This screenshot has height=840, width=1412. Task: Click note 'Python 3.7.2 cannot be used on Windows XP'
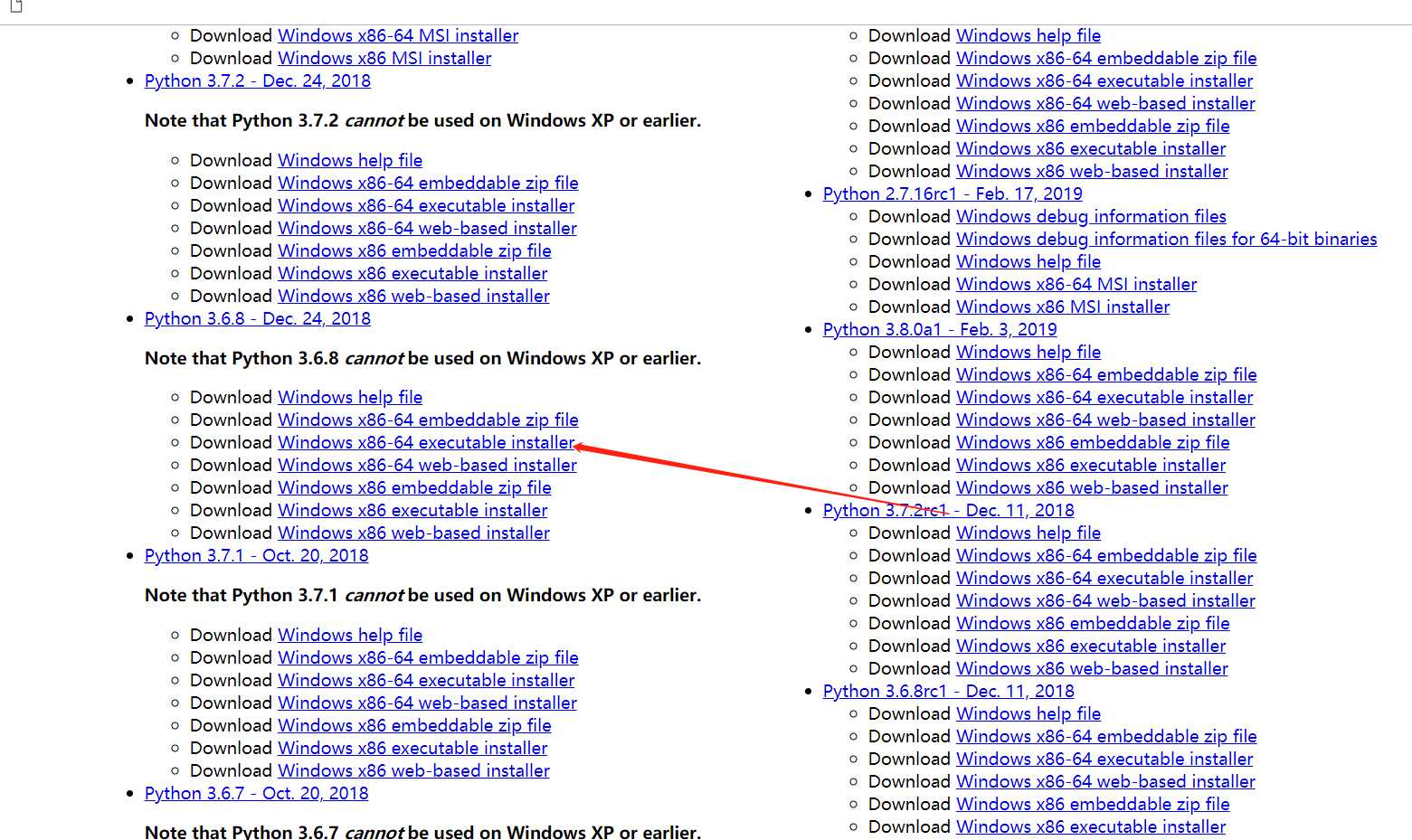pos(422,120)
